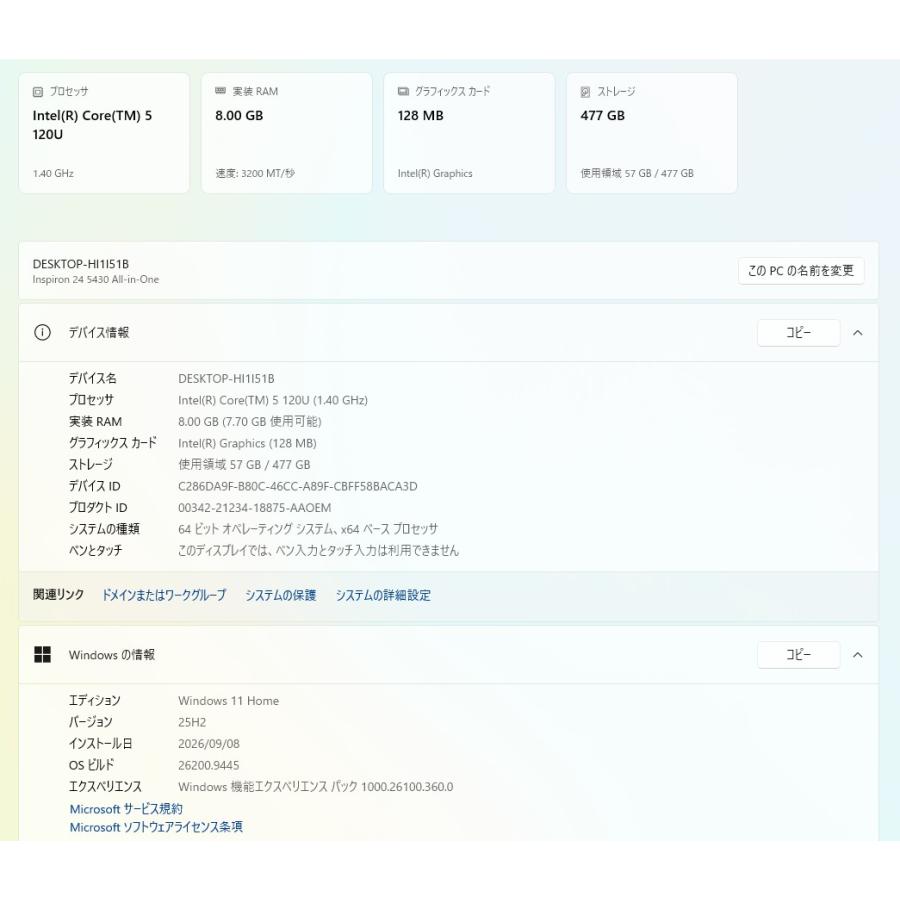Click the product ID 00342-21234-18875-AAOEM
The image size is (900, 900).
255,508
